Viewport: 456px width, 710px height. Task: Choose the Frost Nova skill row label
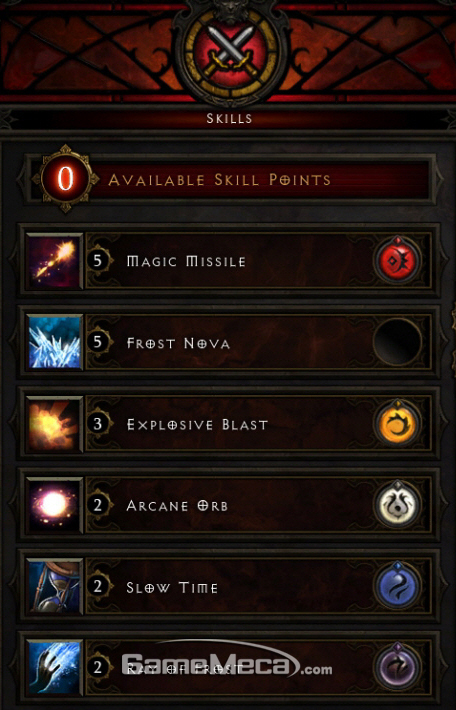[178, 343]
